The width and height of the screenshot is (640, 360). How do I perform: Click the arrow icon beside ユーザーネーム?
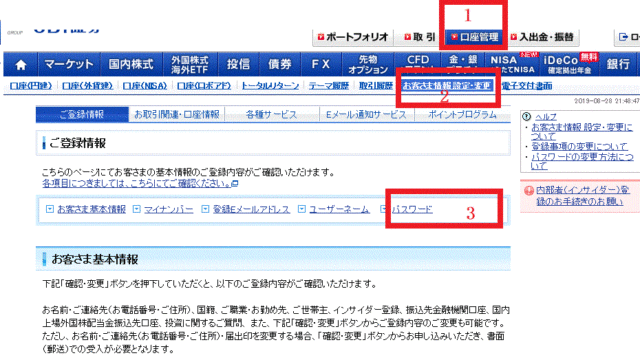[x=302, y=209]
